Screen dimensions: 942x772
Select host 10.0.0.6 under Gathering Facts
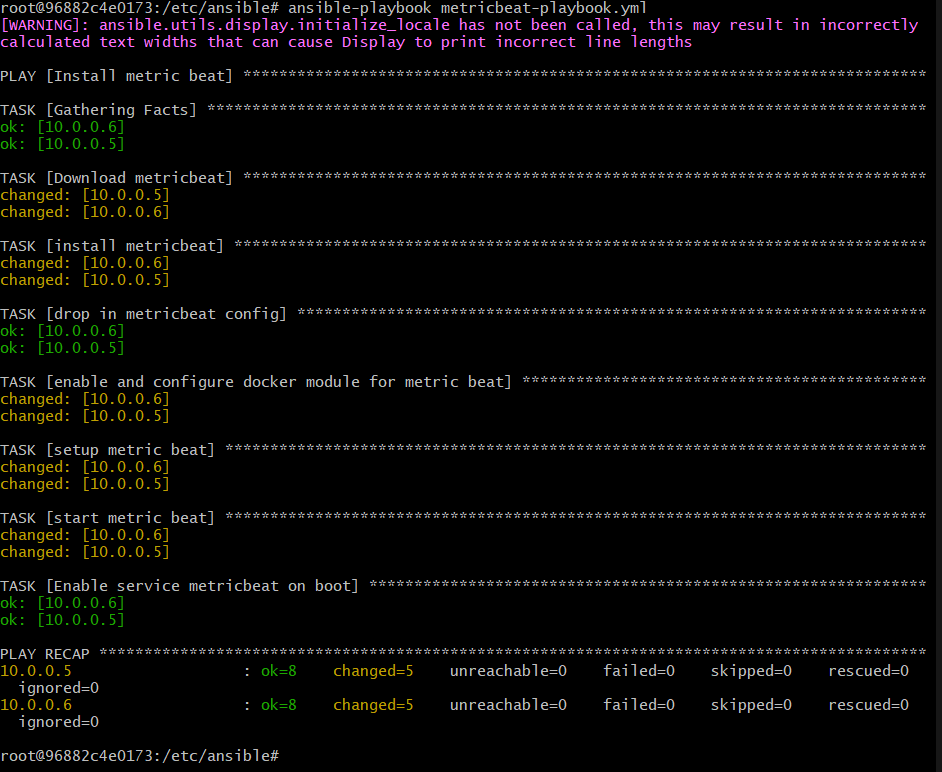[x=80, y=126]
